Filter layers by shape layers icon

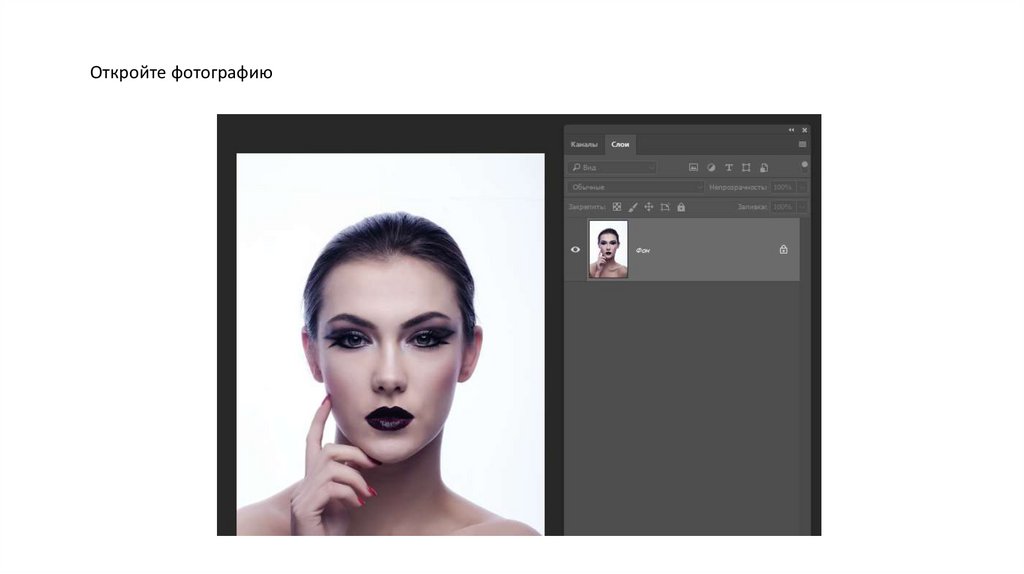click(x=746, y=168)
